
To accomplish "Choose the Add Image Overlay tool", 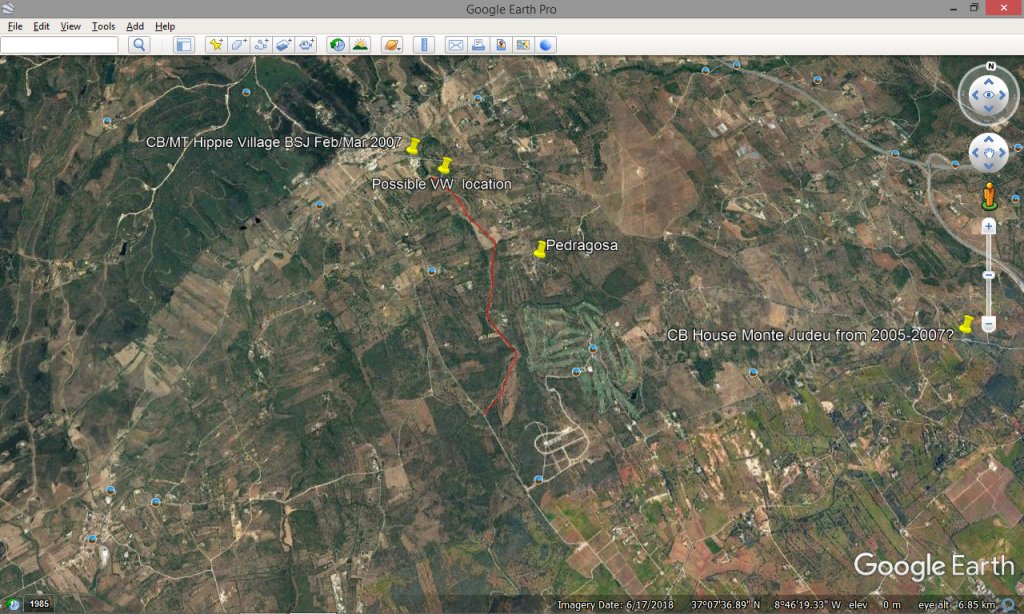I will coord(284,45).
